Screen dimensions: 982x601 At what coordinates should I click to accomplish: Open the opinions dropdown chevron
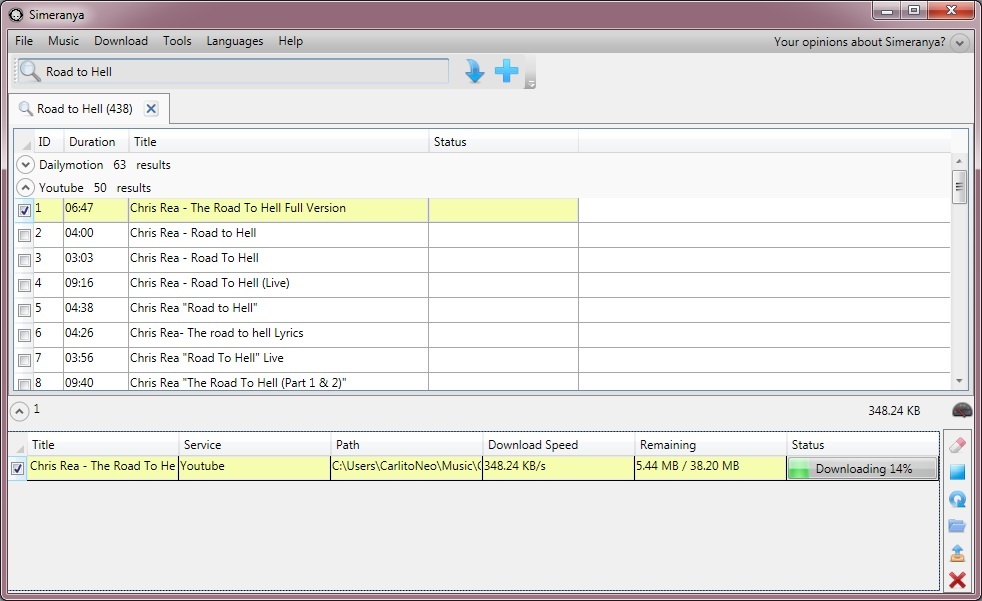pos(959,43)
